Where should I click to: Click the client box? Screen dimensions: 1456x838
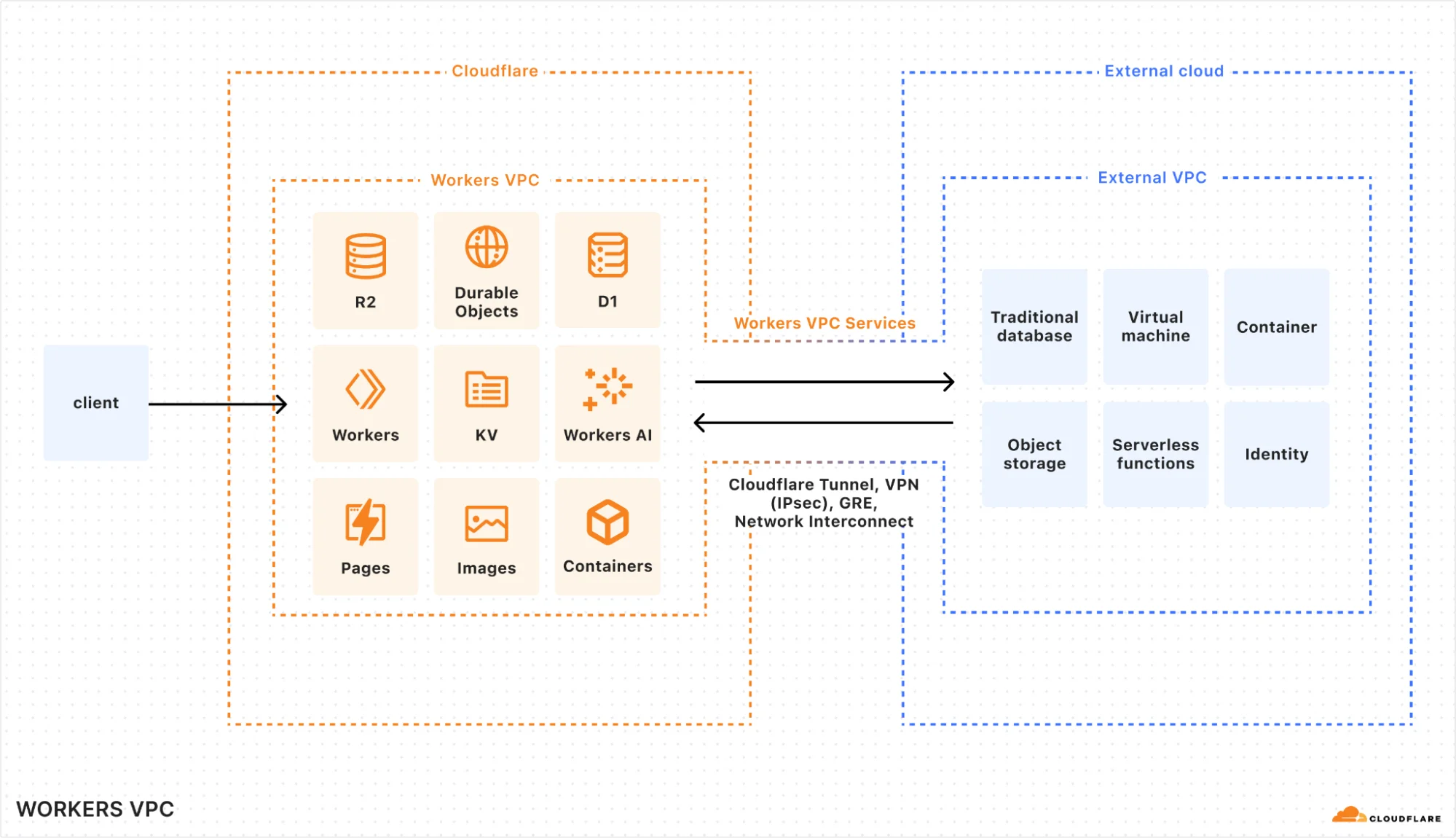[x=95, y=402]
